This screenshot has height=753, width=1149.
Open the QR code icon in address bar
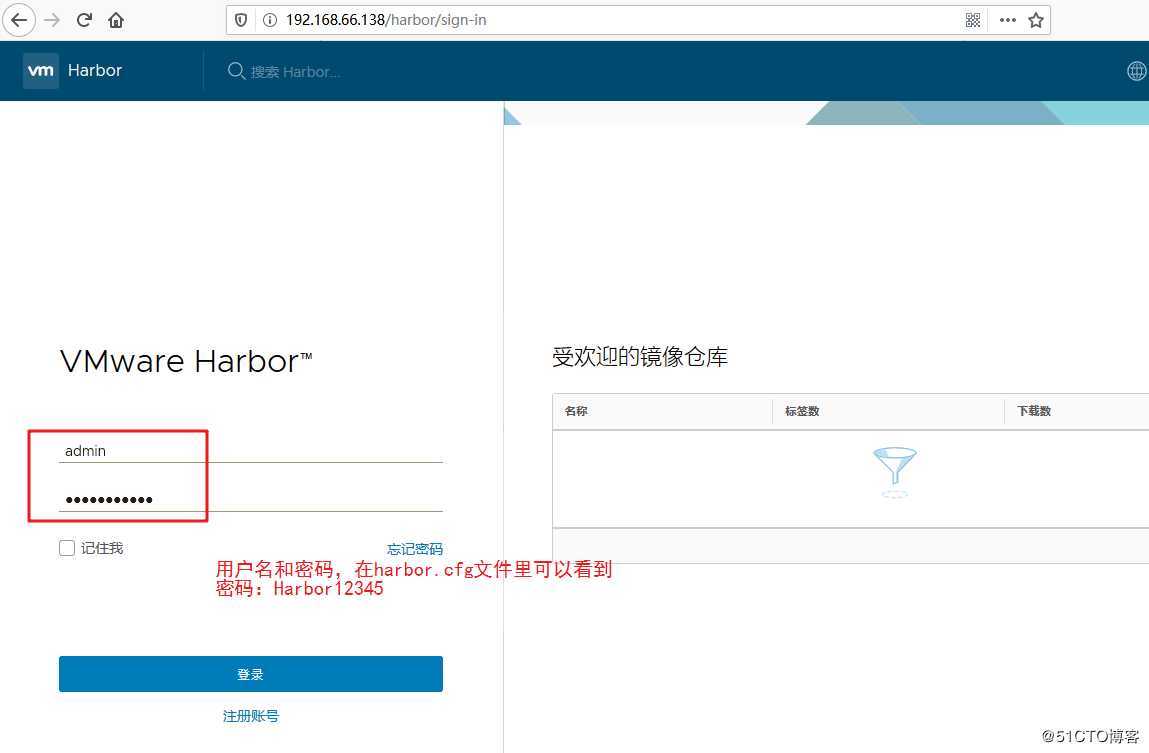click(972, 20)
